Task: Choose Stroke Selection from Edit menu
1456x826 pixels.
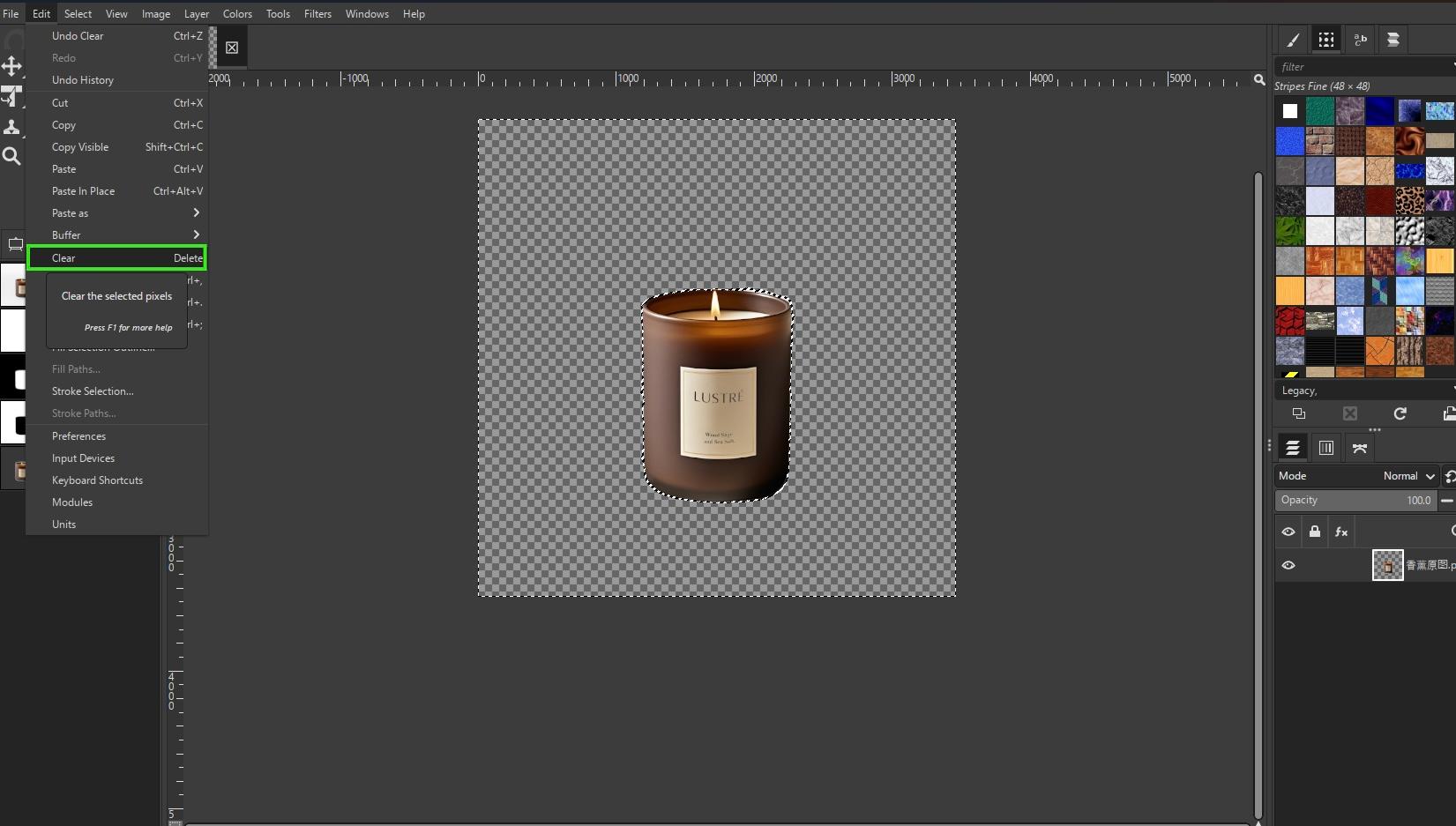Action: 117,391
